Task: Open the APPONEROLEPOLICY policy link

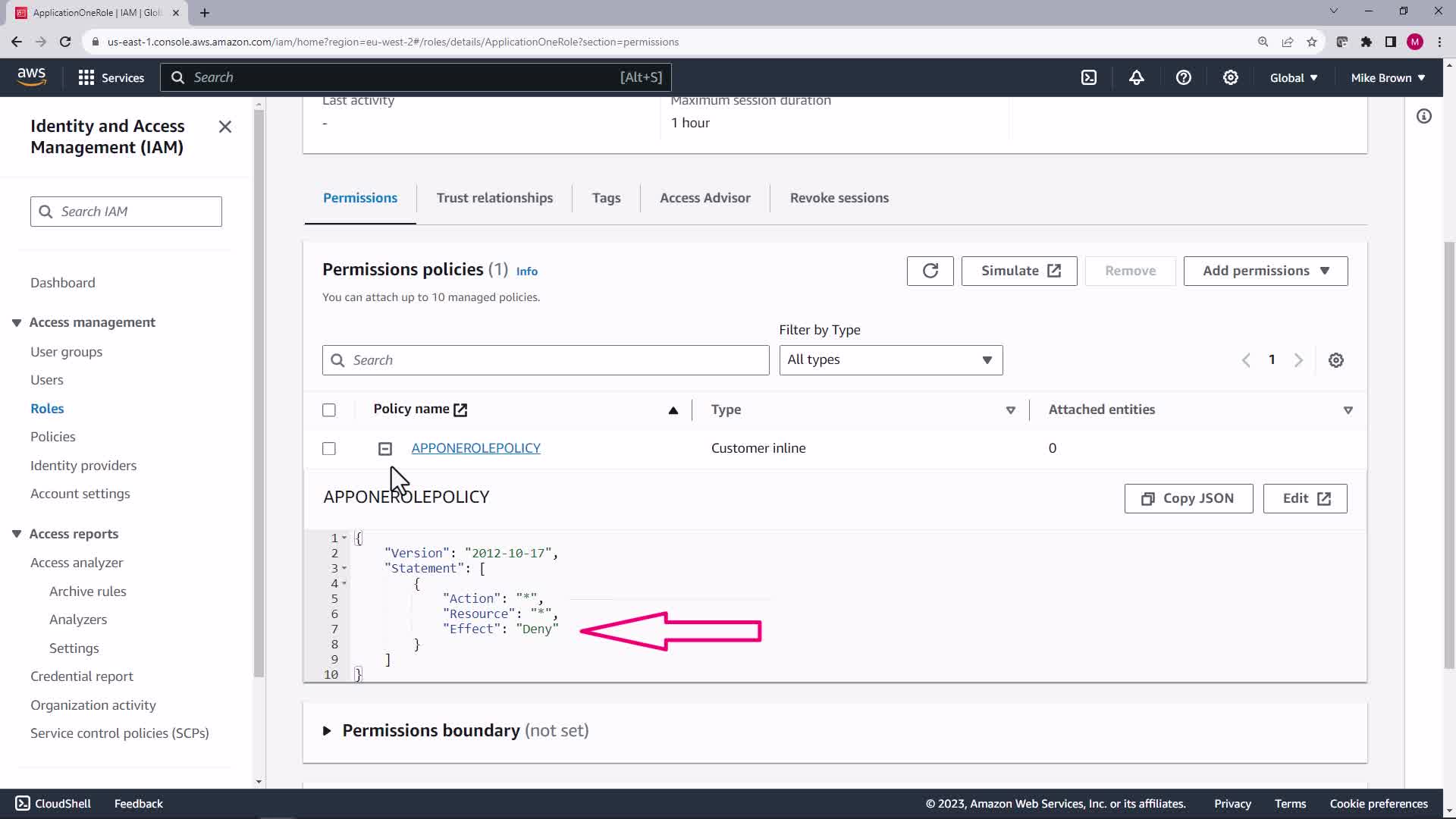Action: [x=475, y=448]
